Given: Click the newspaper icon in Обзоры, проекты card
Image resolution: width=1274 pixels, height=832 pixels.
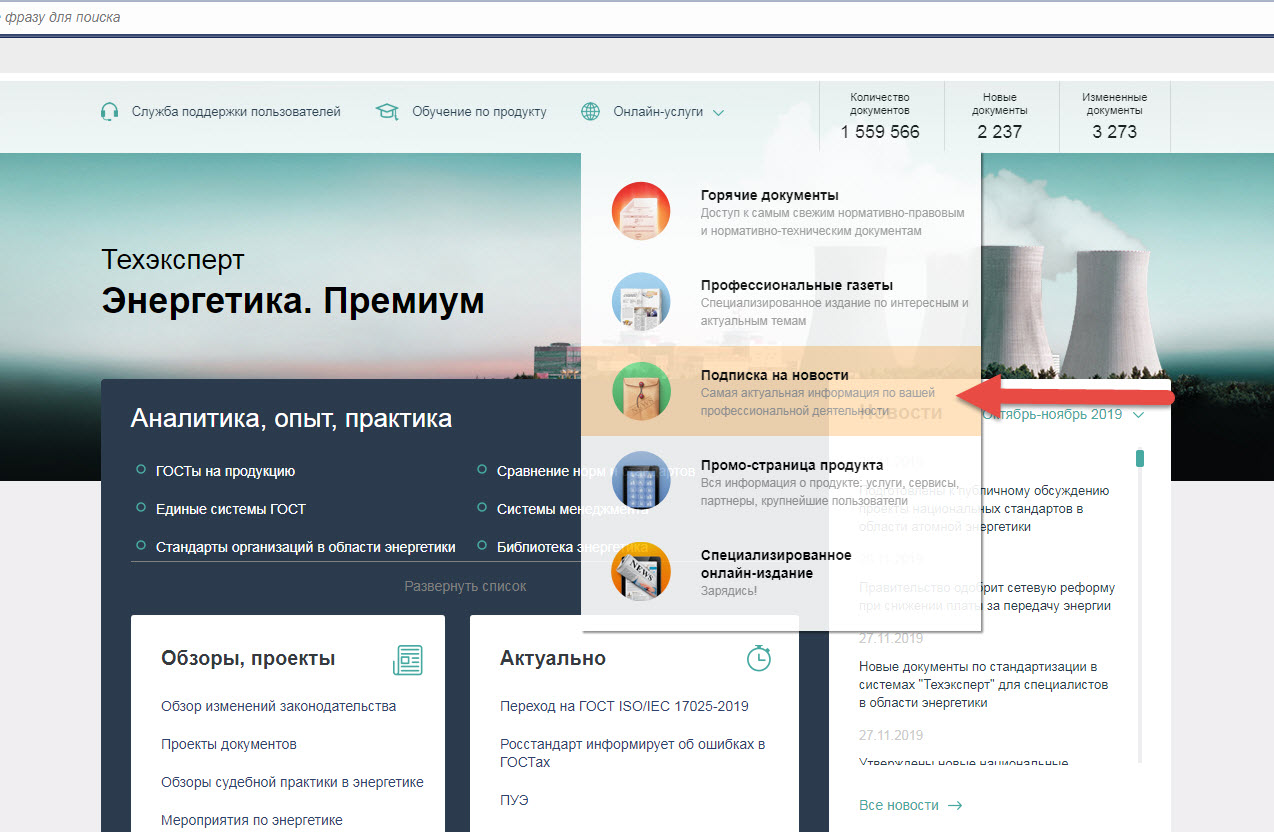Looking at the screenshot, I should pyautogui.click(x=408, y=660).
